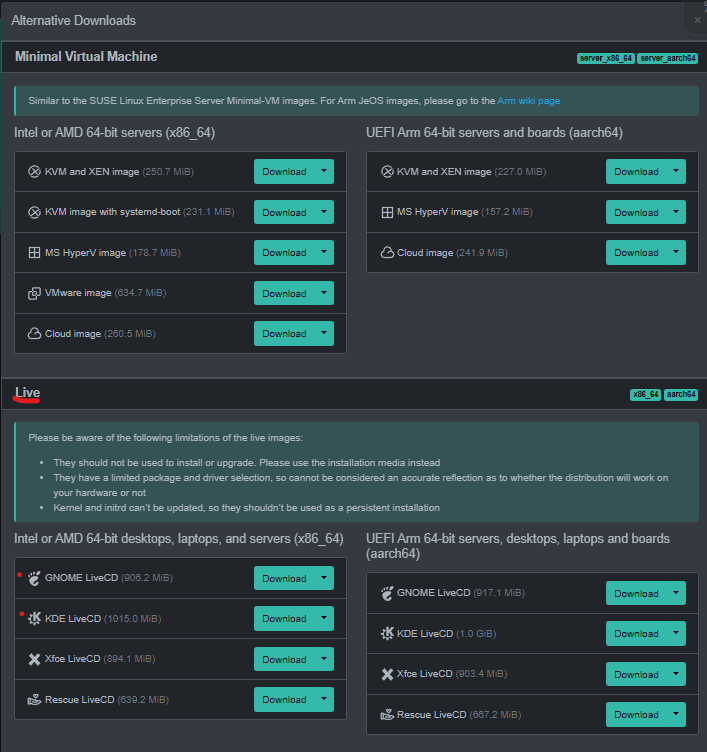Click the server_x86_64 tag badge
707x752 pixels.
[606, 58]
